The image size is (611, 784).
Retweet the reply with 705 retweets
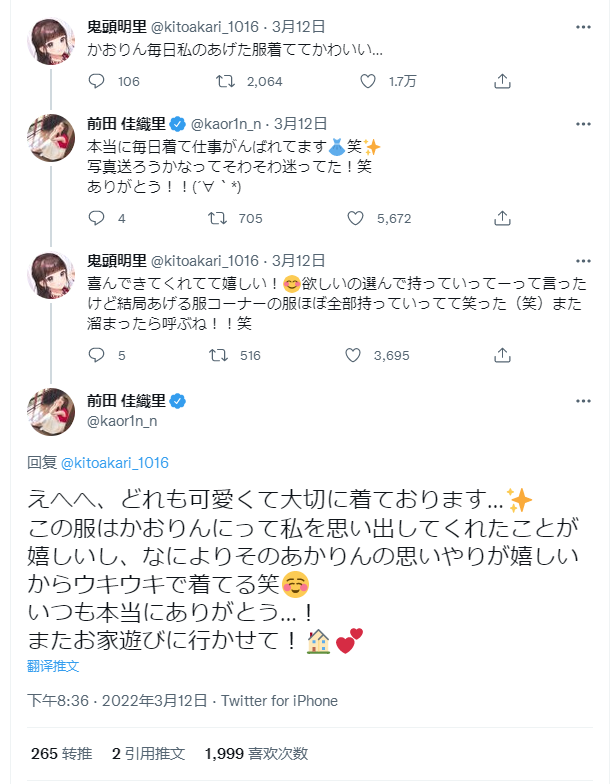click(x=226, y=218)
